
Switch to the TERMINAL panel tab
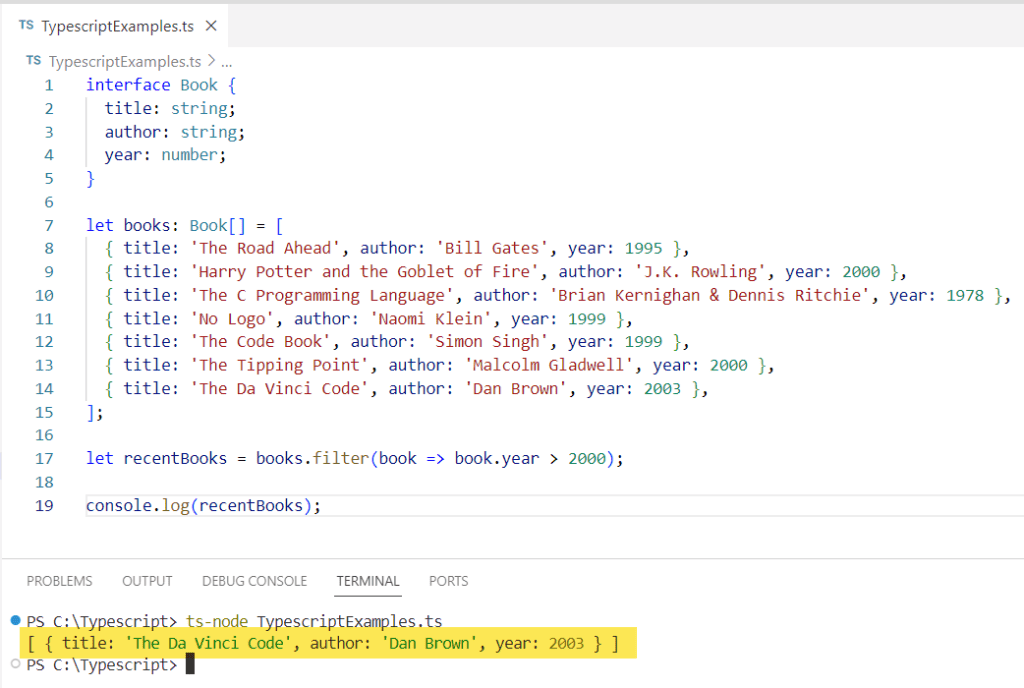tap(368, 581)
